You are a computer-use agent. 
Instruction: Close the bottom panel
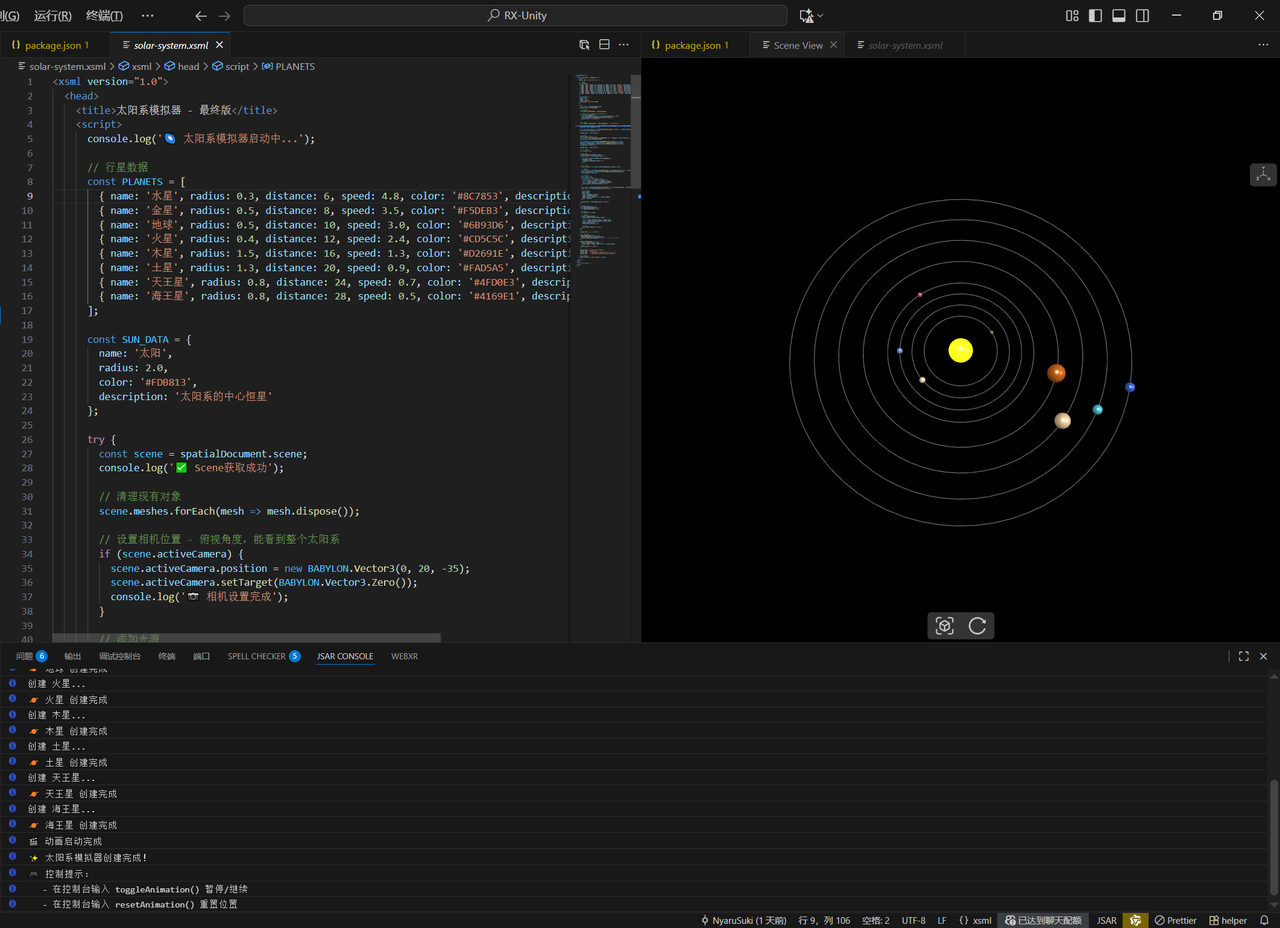point(1263,656)
